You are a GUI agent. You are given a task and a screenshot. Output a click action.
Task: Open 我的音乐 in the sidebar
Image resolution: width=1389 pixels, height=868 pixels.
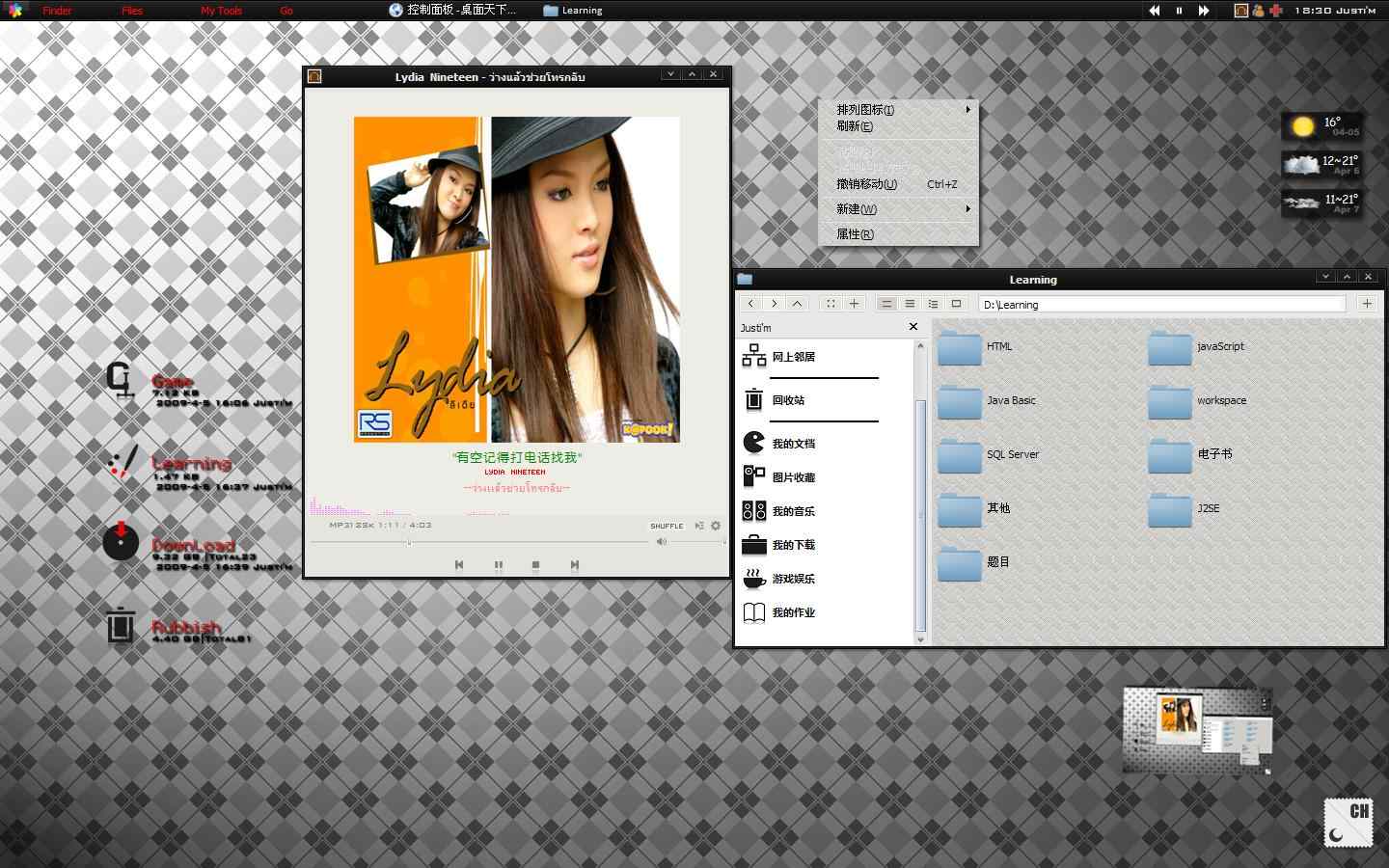(779, 511)
